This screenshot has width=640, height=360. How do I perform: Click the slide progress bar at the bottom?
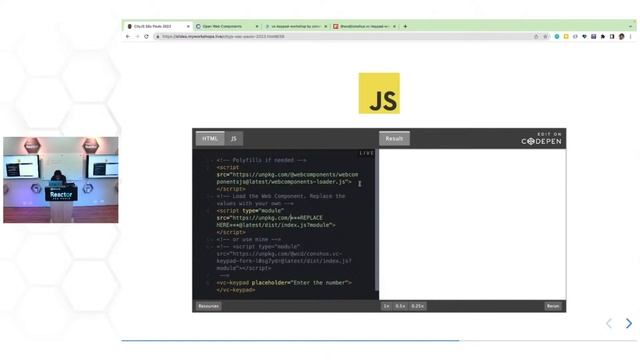click(x=379, y=340)
